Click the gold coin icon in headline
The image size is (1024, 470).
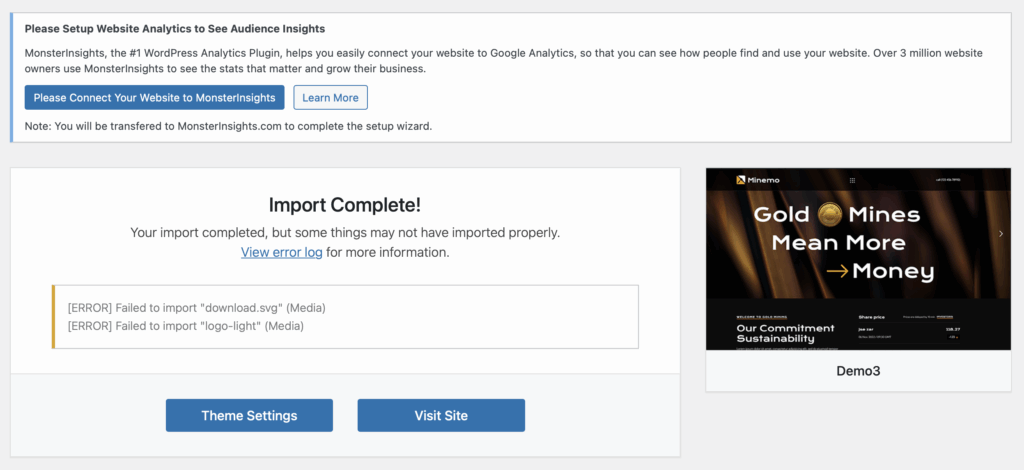(828, 214)
